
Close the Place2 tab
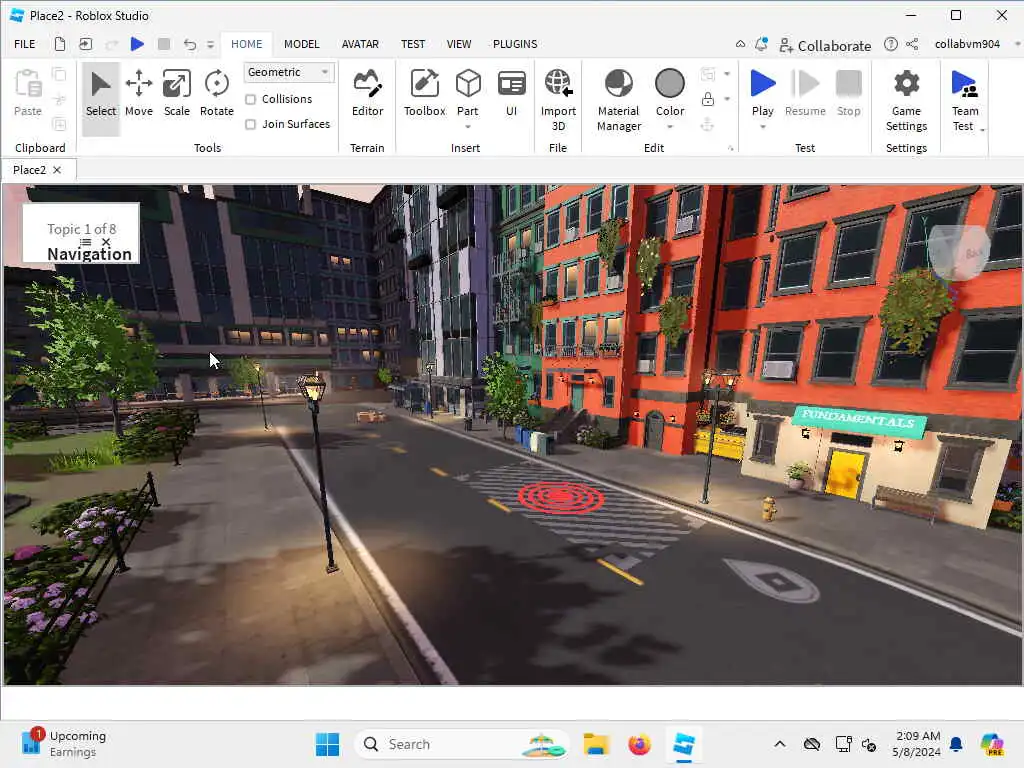pos(57,170)
